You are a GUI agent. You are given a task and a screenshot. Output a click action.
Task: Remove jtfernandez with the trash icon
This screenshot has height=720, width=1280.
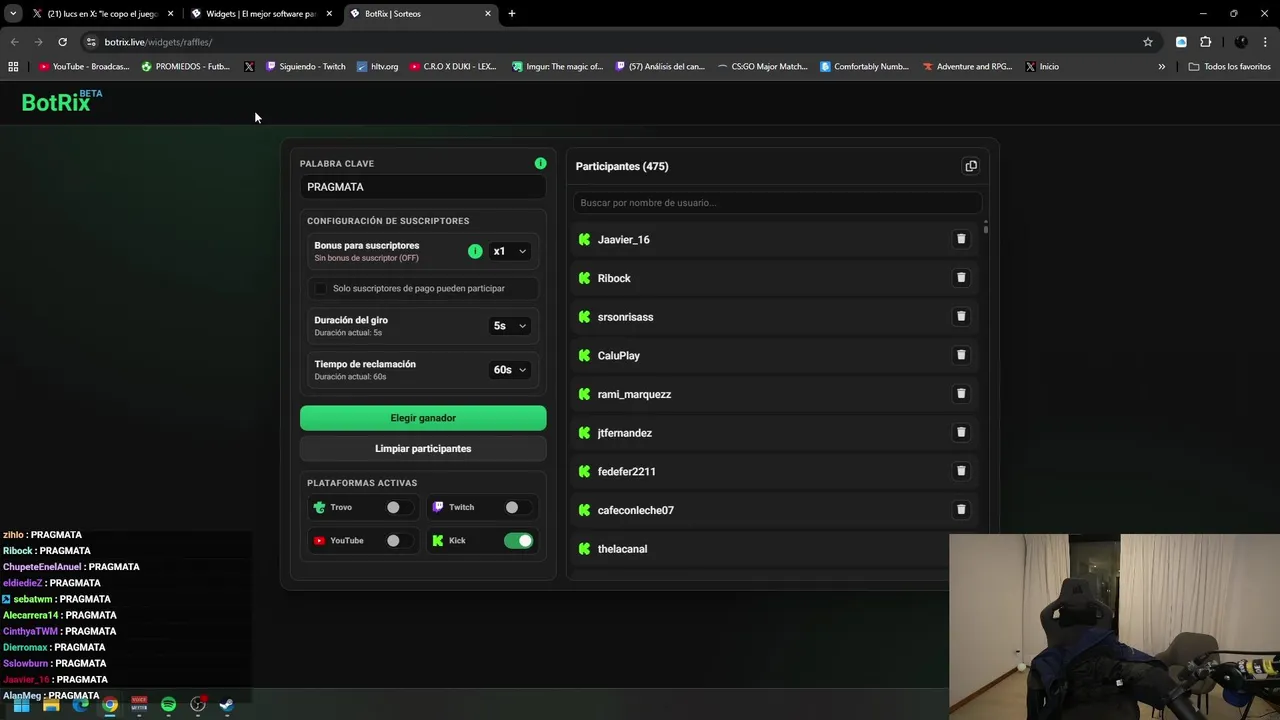tap(961, 432)
